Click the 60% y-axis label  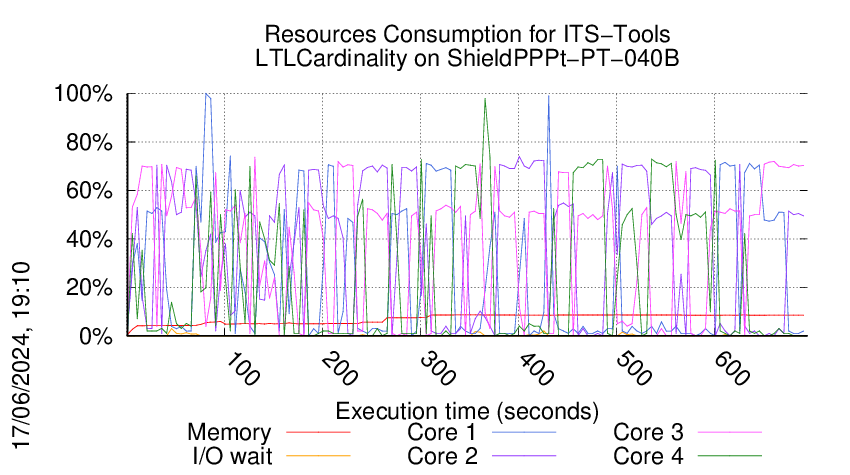click(89, 191)
